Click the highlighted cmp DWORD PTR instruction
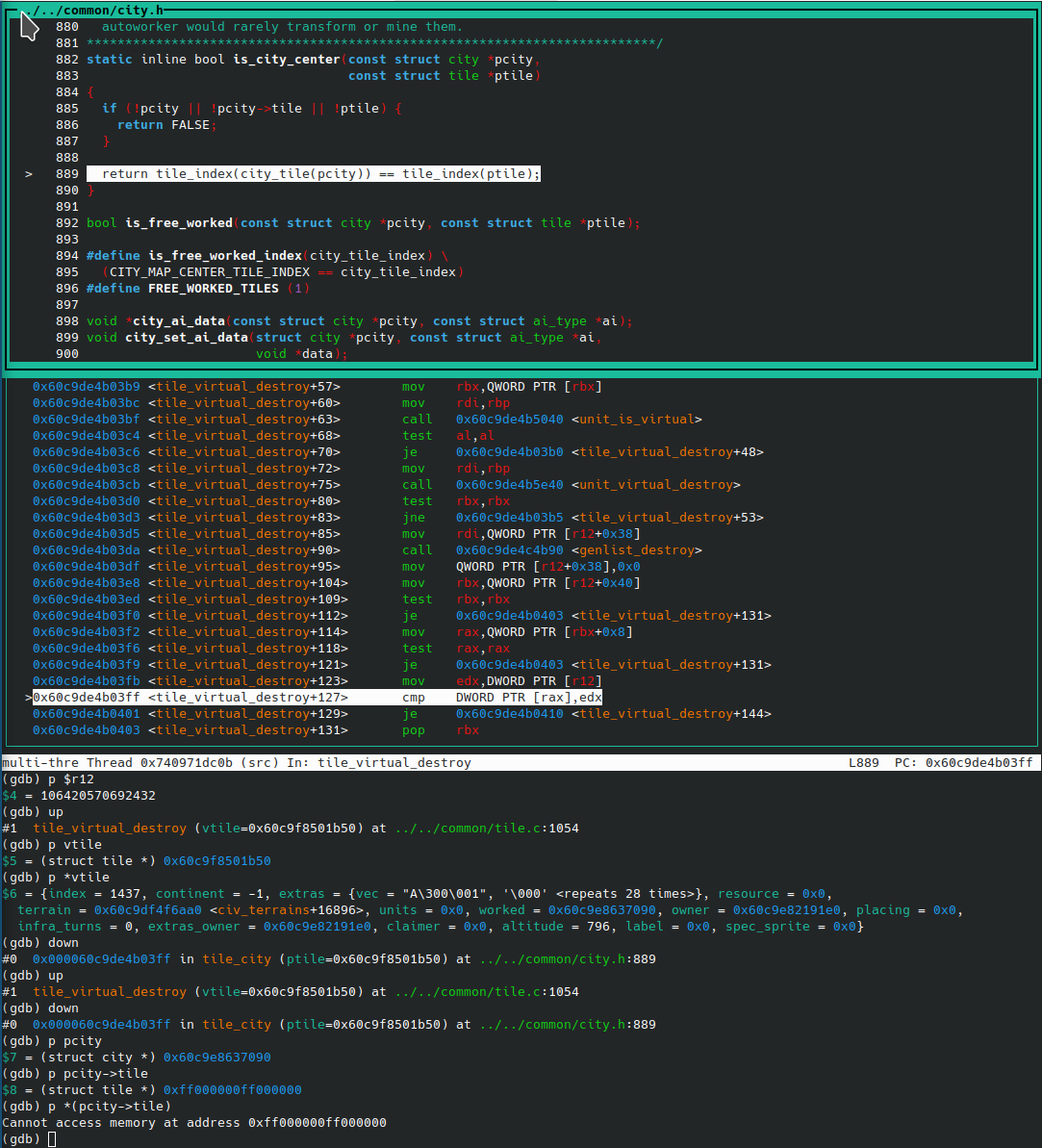 (528, 698)
